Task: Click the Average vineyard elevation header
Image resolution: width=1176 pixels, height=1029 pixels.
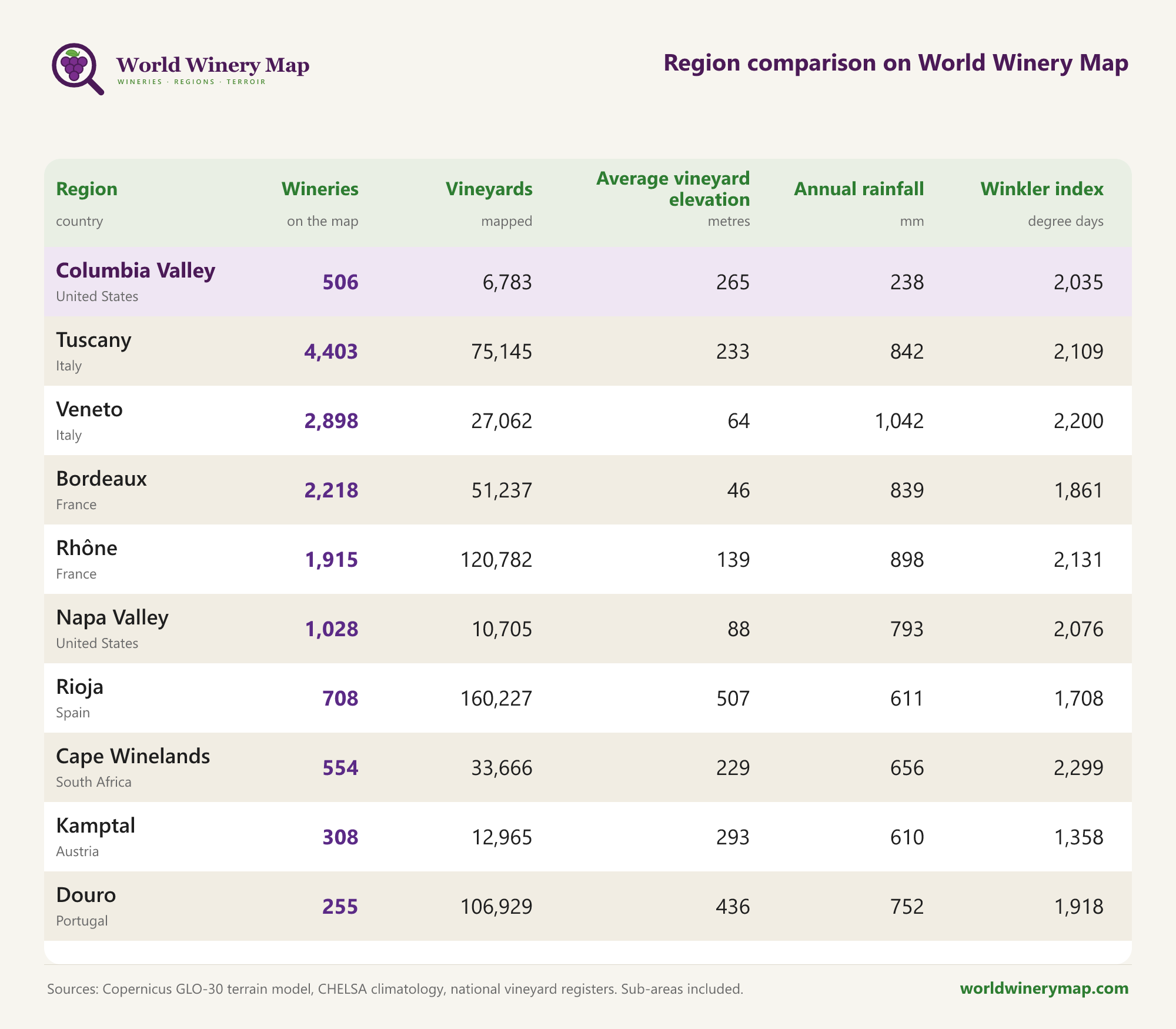Action: coord(673,189)
